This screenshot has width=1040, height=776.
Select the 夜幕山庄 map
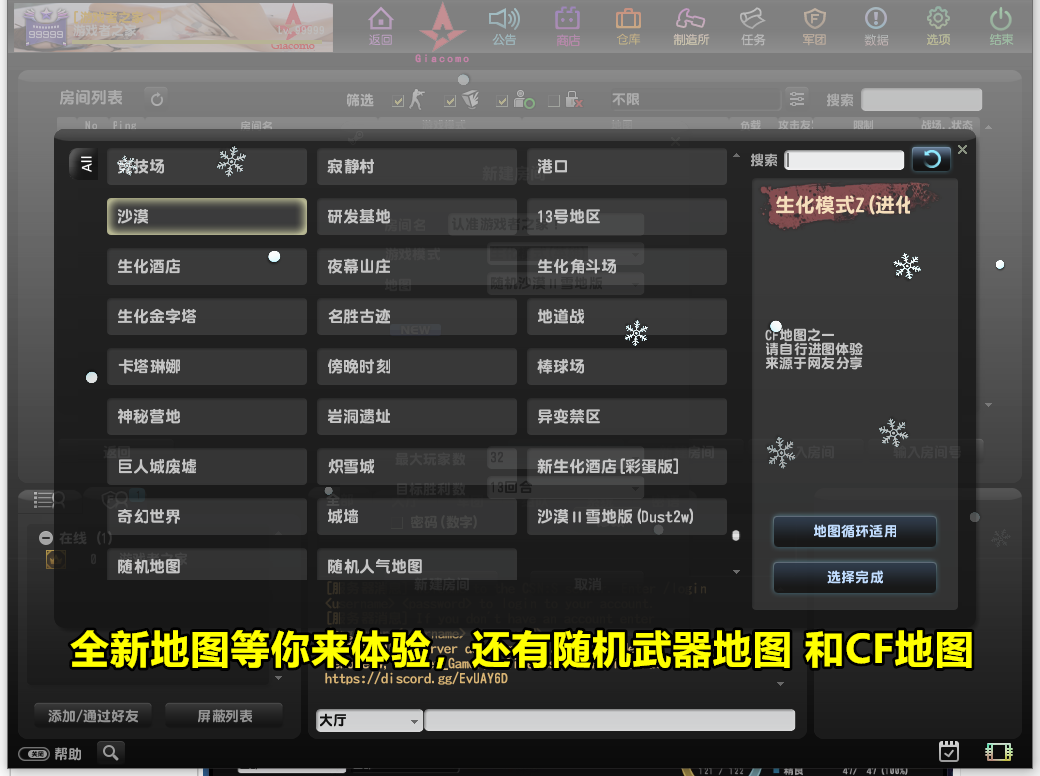coord(417,267)
